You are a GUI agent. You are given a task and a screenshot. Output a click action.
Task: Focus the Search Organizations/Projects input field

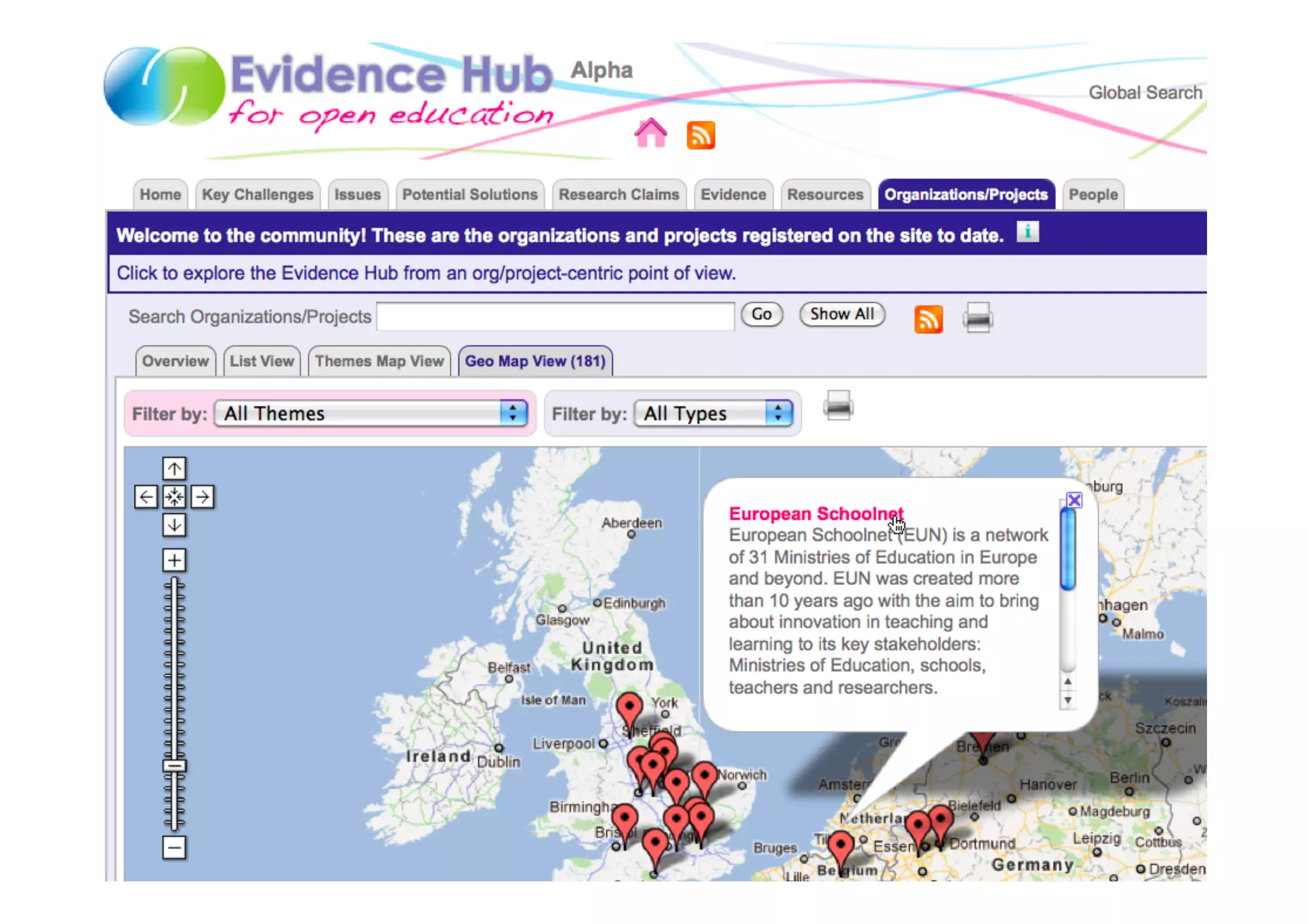click(555, 316)
